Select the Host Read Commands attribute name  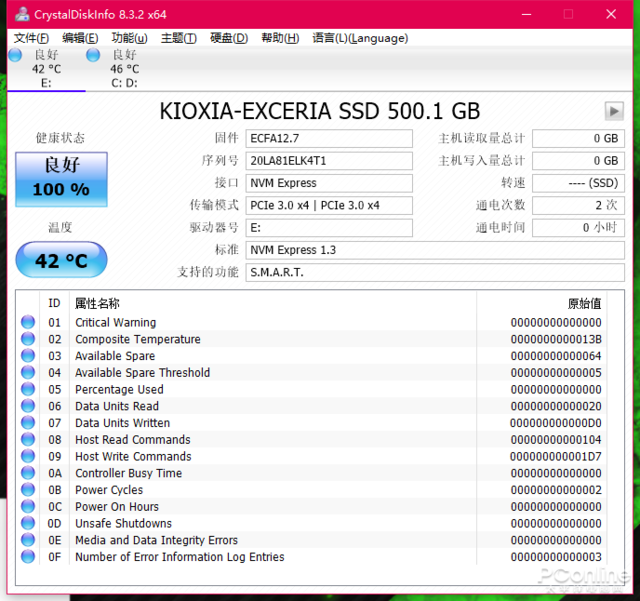tap(133, 440)
